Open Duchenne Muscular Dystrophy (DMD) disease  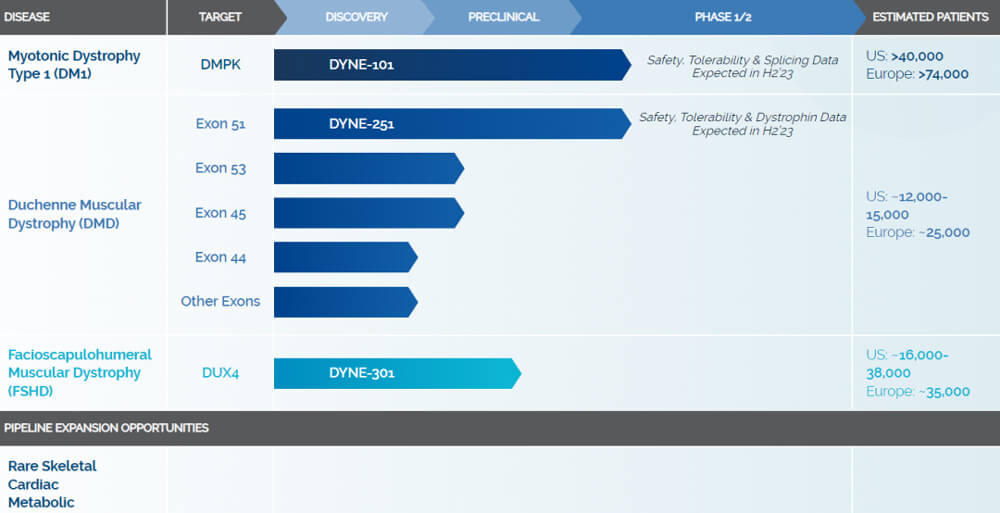pos(74,214)
